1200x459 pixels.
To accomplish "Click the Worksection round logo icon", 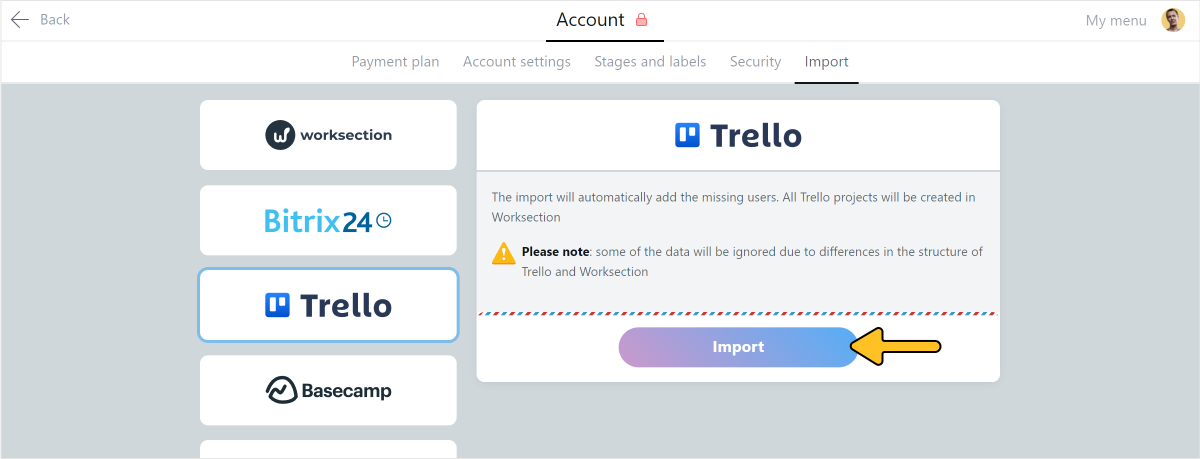I will click(280, 135).
